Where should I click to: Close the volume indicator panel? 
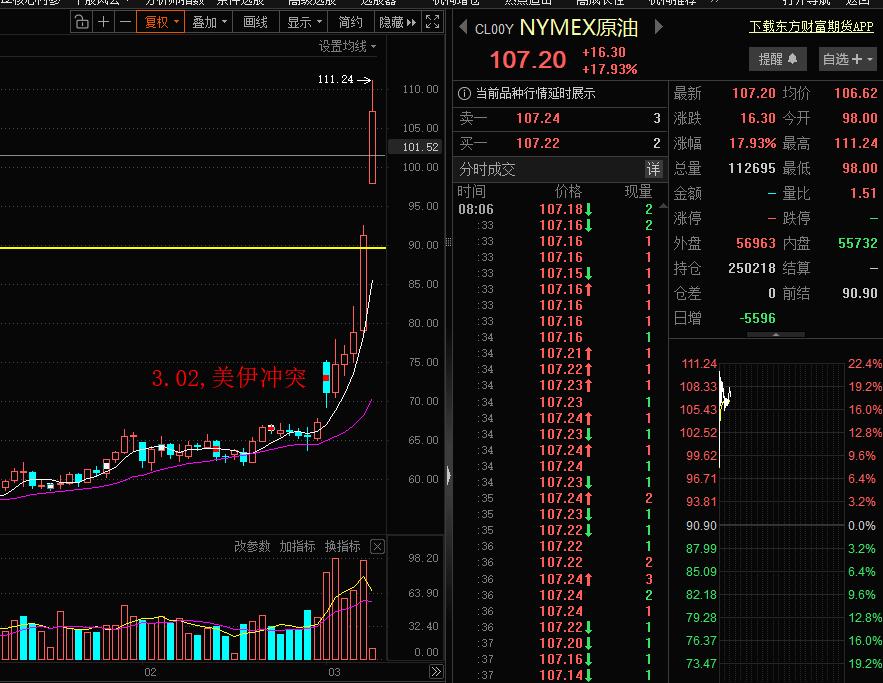point(377,546)
